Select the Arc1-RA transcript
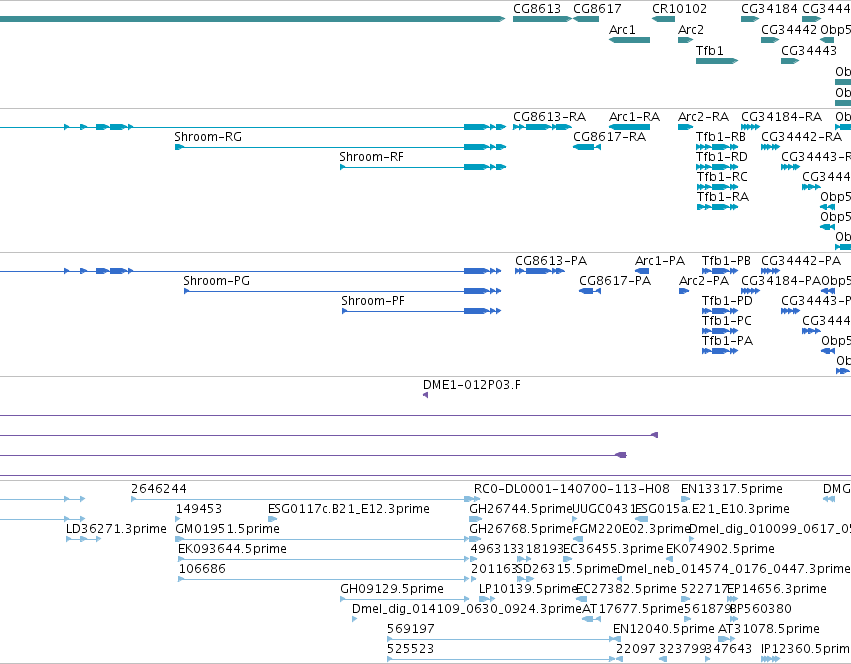 (629, 127)
